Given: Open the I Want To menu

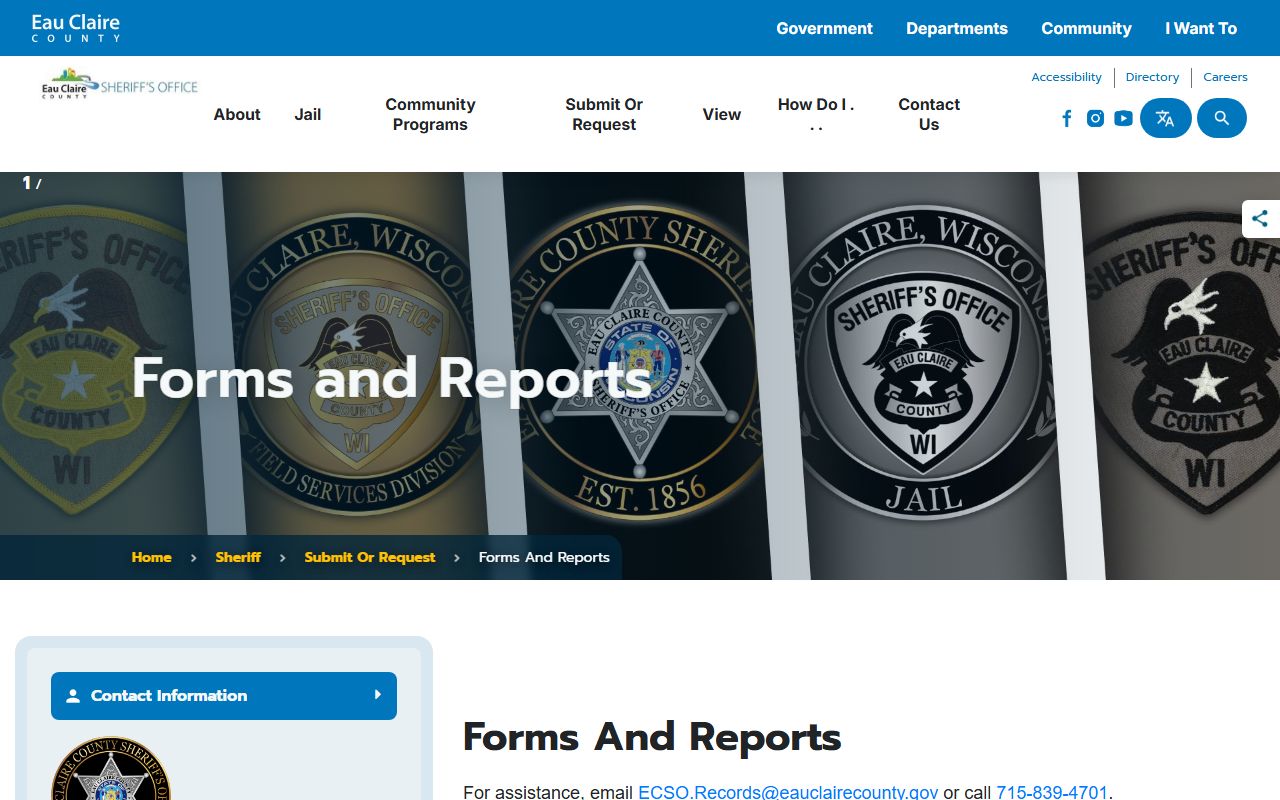Looking at the screenshot, I should tap(1201, 28).
